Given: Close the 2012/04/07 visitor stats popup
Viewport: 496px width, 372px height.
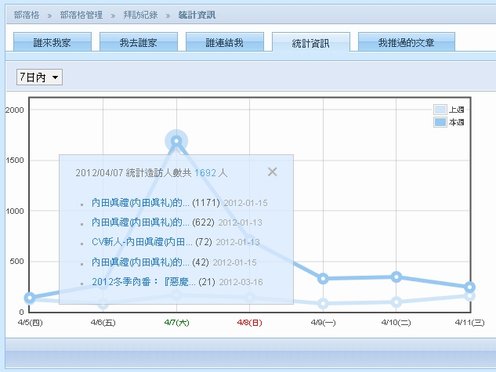Looking at the screenshot, I should (x=272, y=172).
